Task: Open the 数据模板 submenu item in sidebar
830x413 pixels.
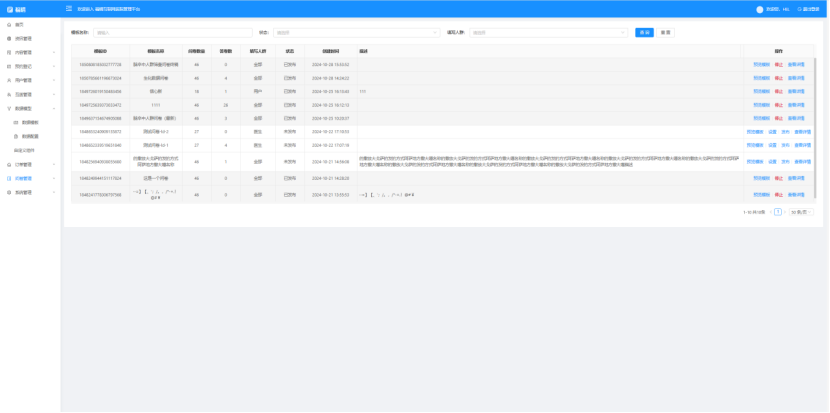Action: [x=31, y=121]
